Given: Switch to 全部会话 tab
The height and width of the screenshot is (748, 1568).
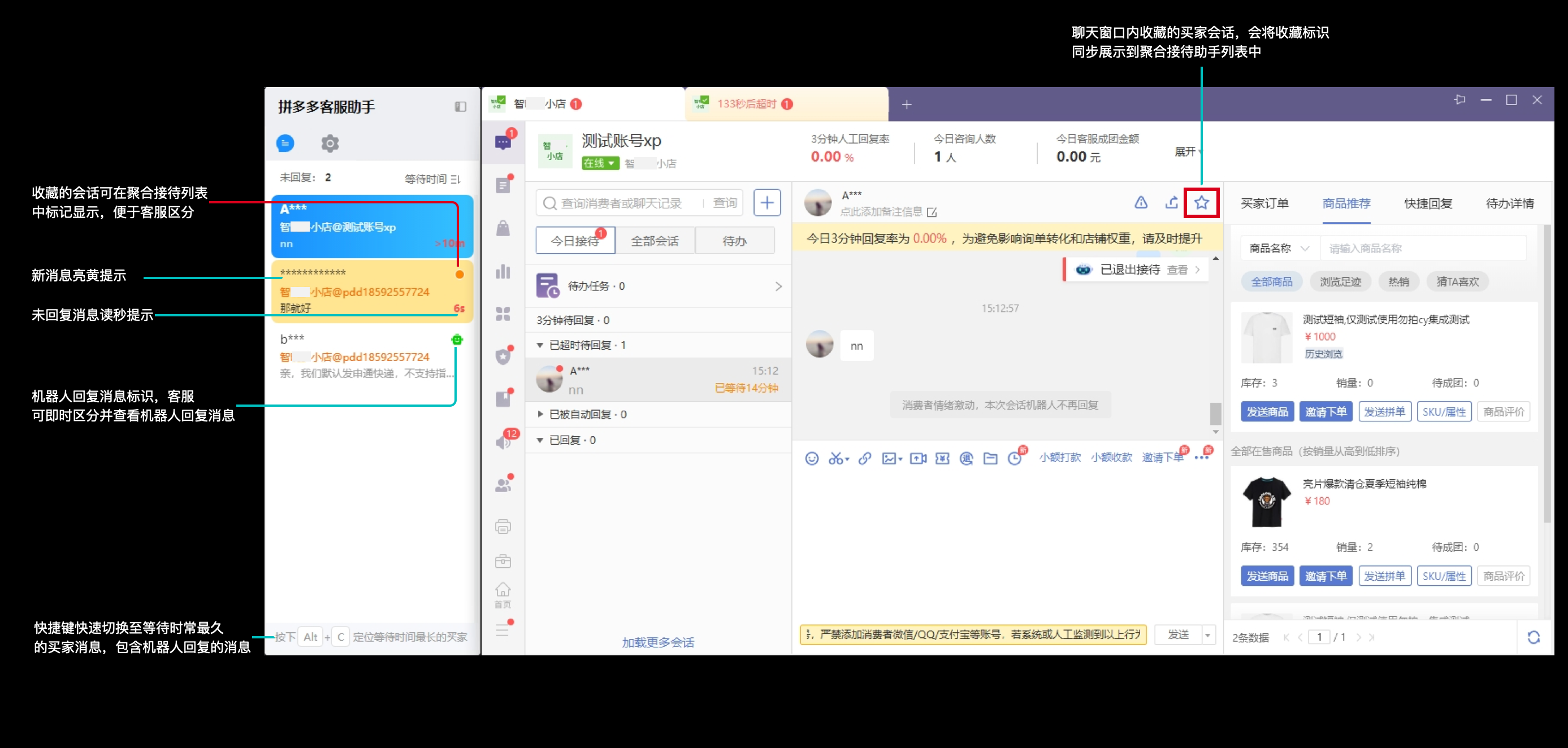Looking at the screenshot, I should pyautogui.click(x=655, y=241).
